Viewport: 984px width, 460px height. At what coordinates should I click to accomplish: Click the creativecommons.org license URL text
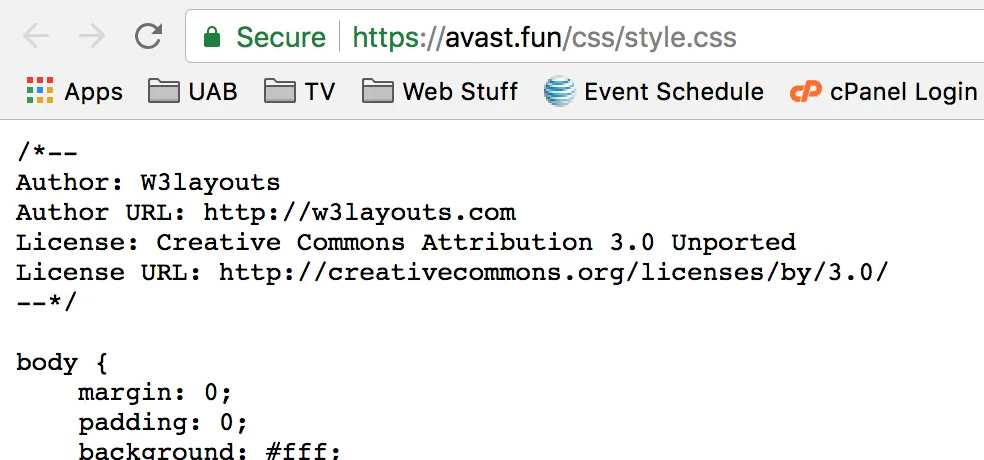pyautogui.click(x=554, y=272)
